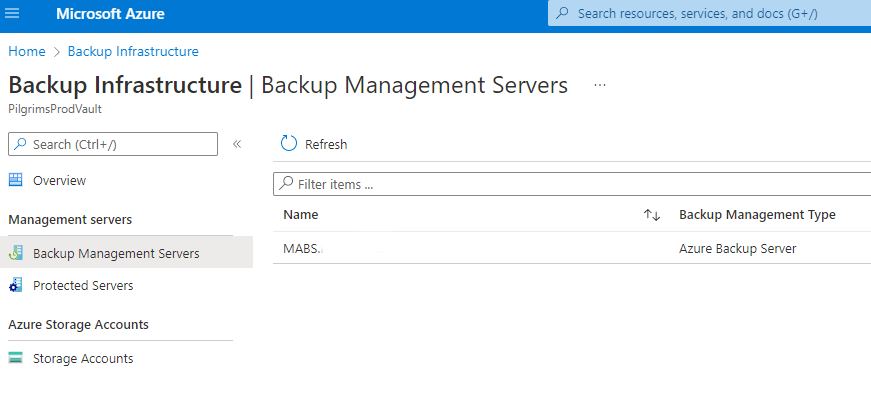Viewport: 871px width, 418px height.
Task: Open Protected Servers in the sidebar
Action: 83,285
